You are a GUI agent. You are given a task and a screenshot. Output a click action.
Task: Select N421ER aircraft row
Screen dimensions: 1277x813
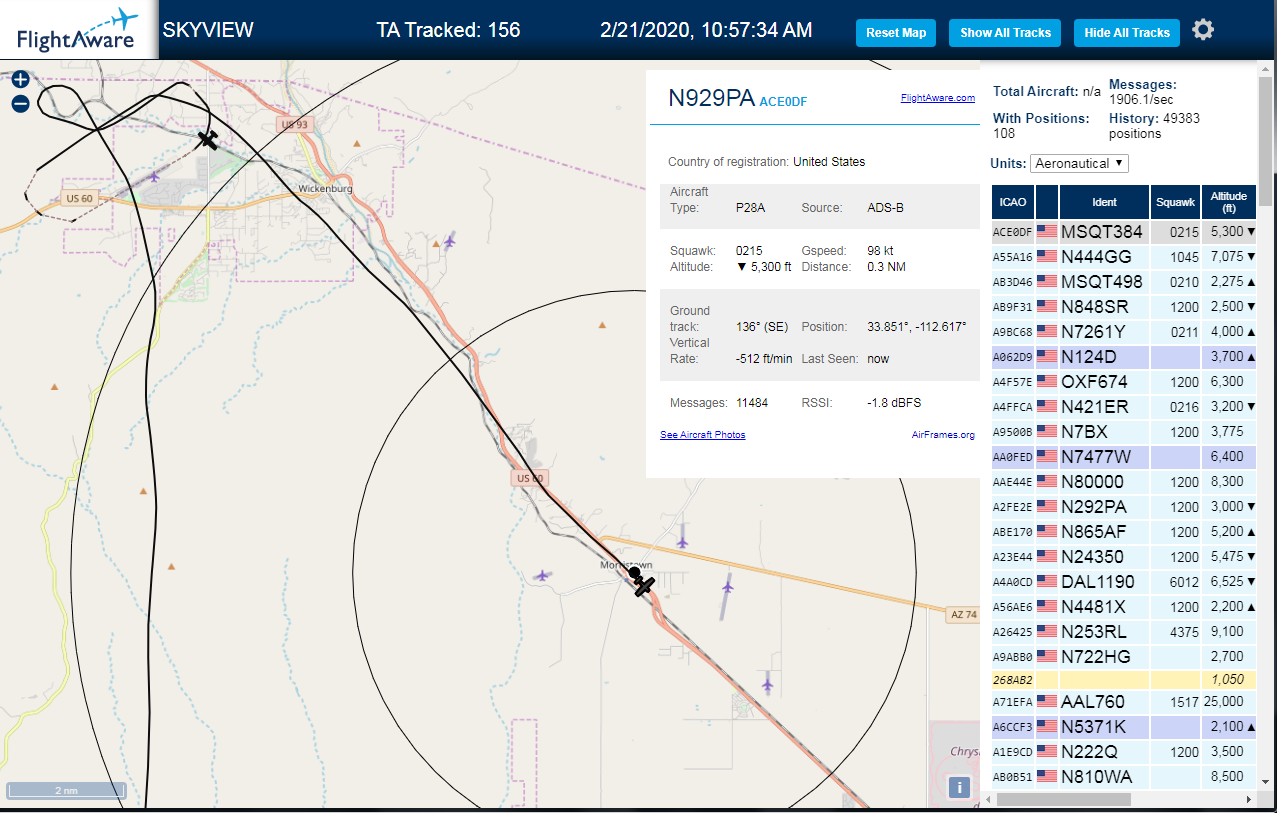pyautogui.click(x=1124, y=406)
